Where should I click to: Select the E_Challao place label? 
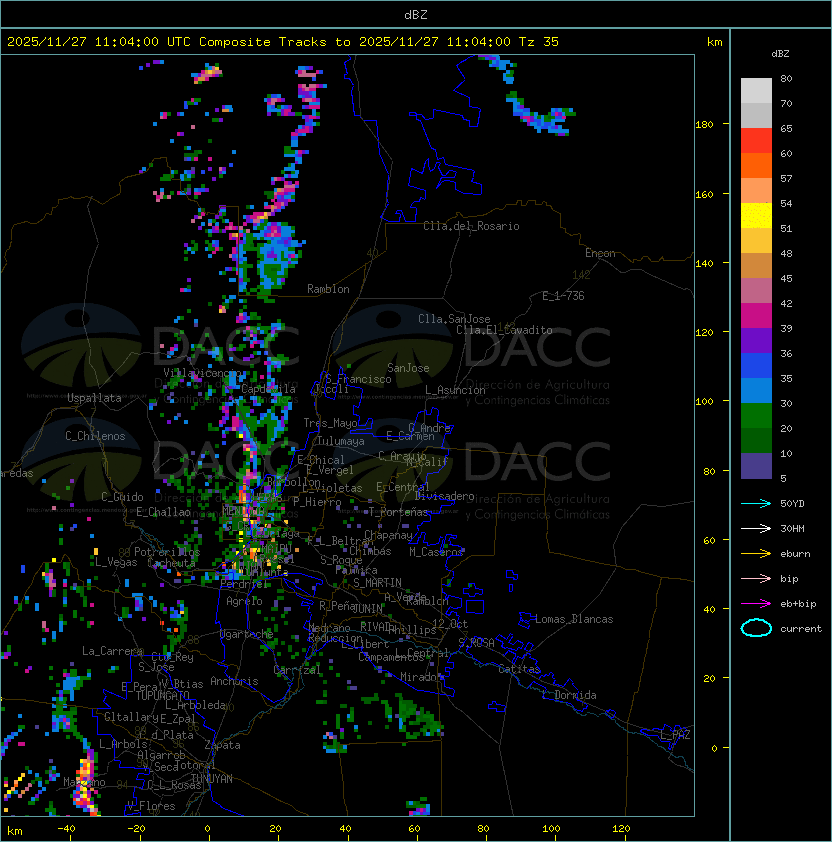point(163,512)
